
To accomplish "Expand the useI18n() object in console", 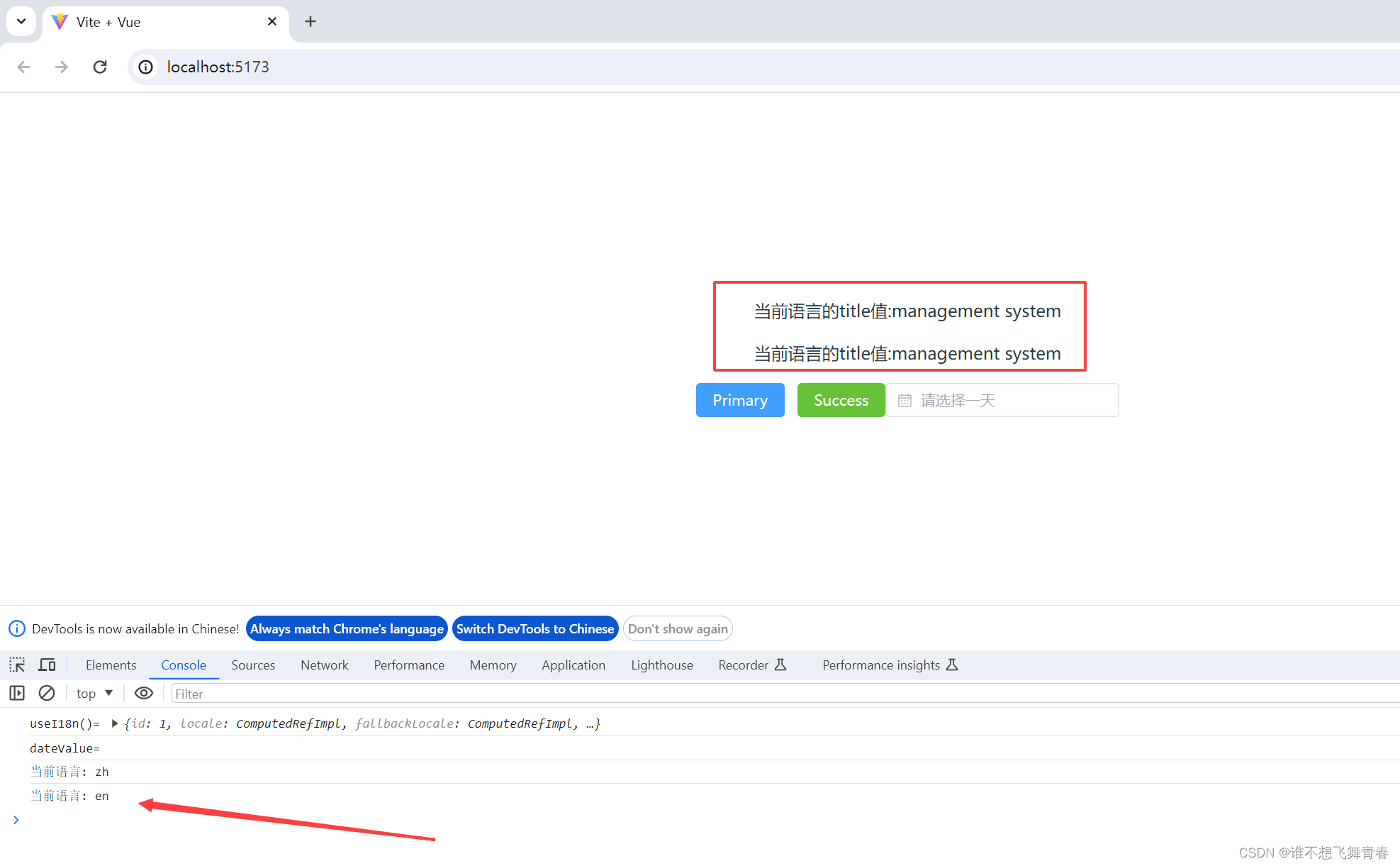I will click(112, 724).
